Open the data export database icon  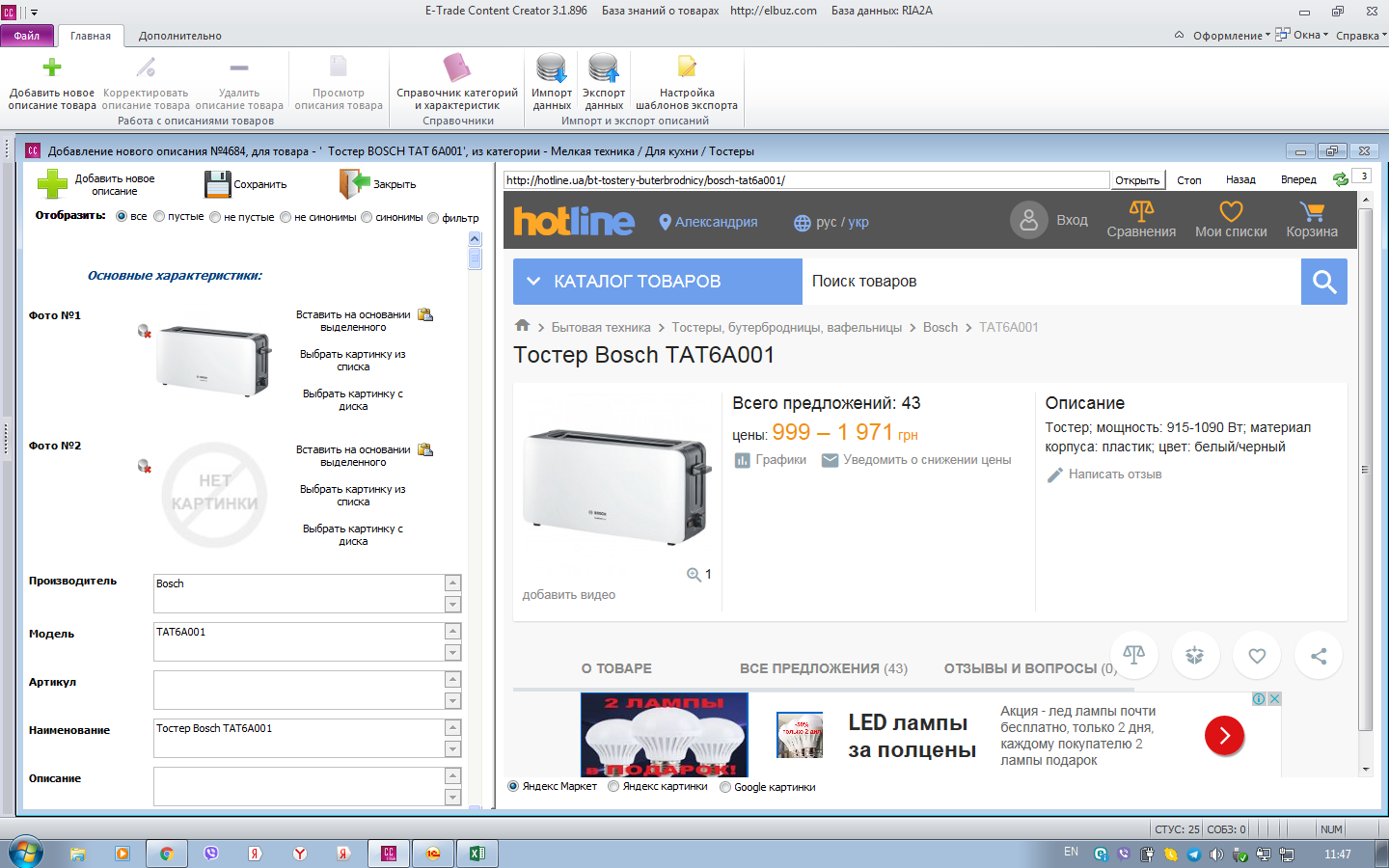(604, 68)
